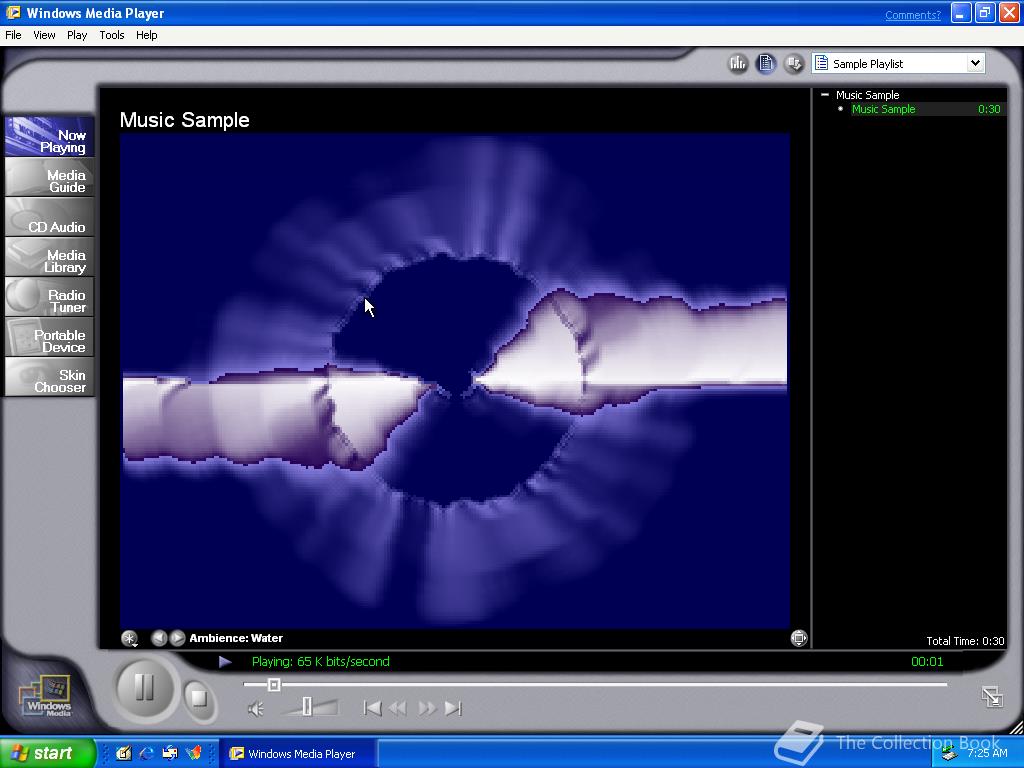Click the visualization name Ambience: Water

click(x=236, y=638)
